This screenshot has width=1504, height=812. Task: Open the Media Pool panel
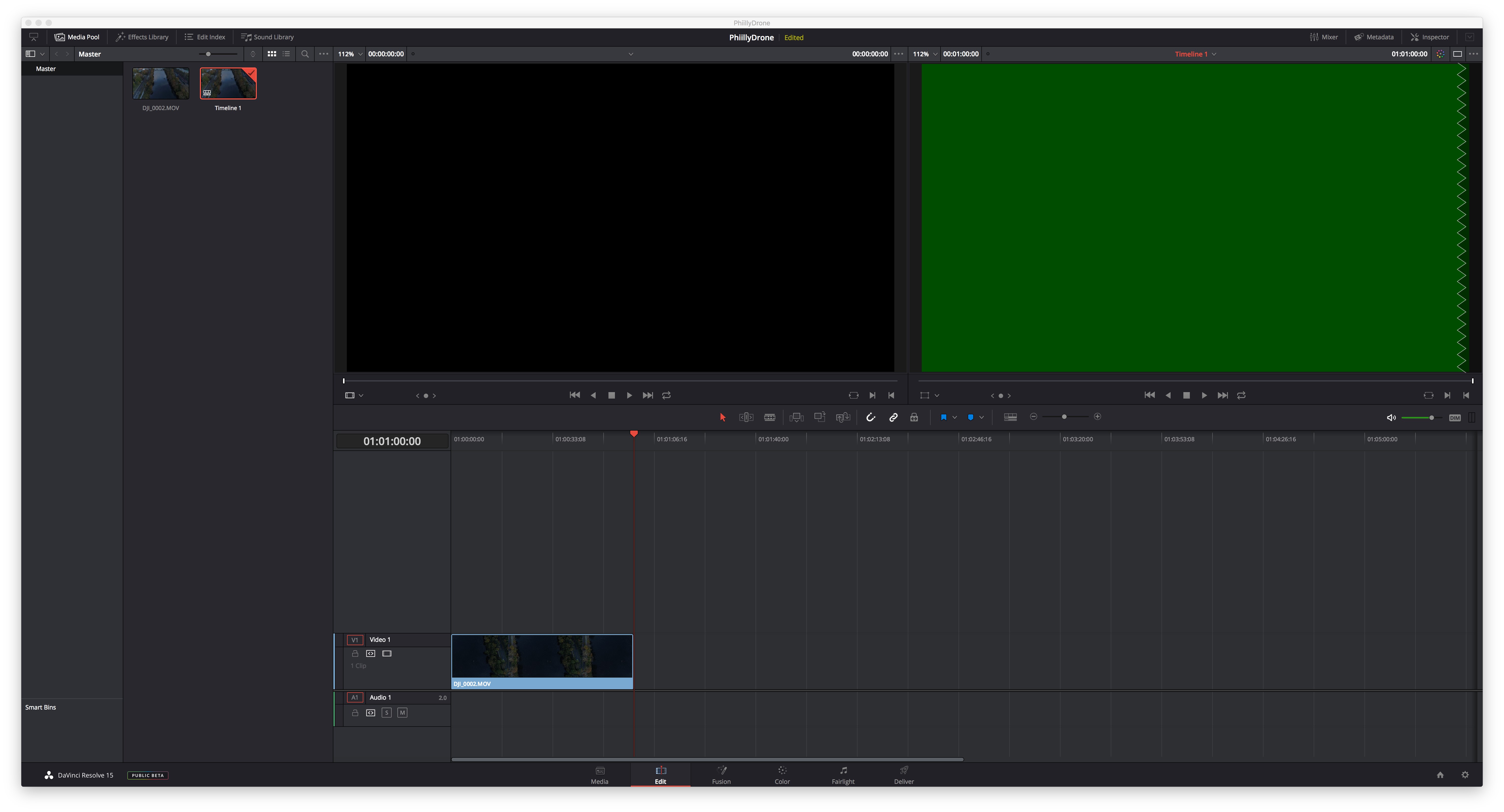tap(77, 37)
